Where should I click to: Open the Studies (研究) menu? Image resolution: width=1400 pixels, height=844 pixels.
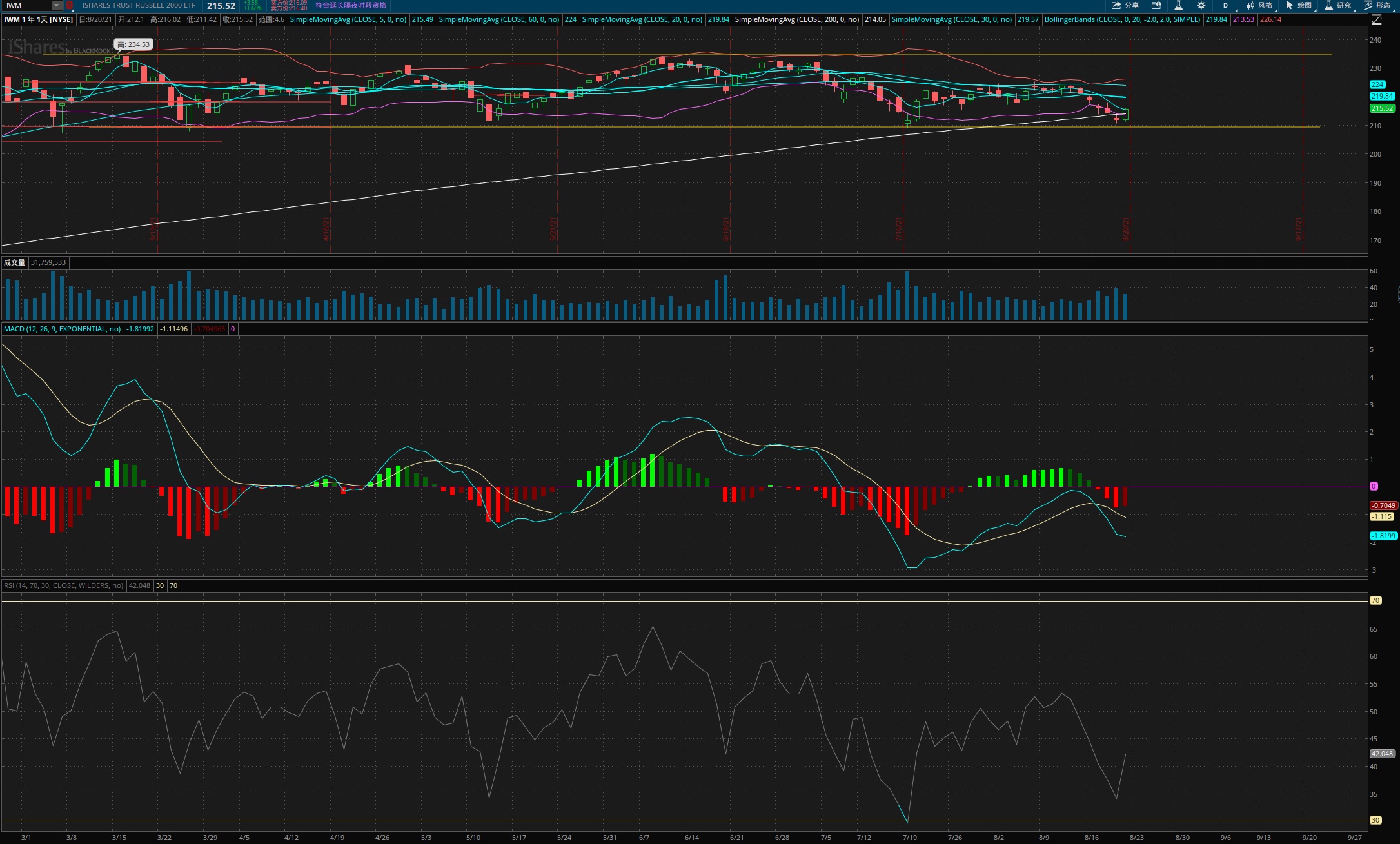1338,5
